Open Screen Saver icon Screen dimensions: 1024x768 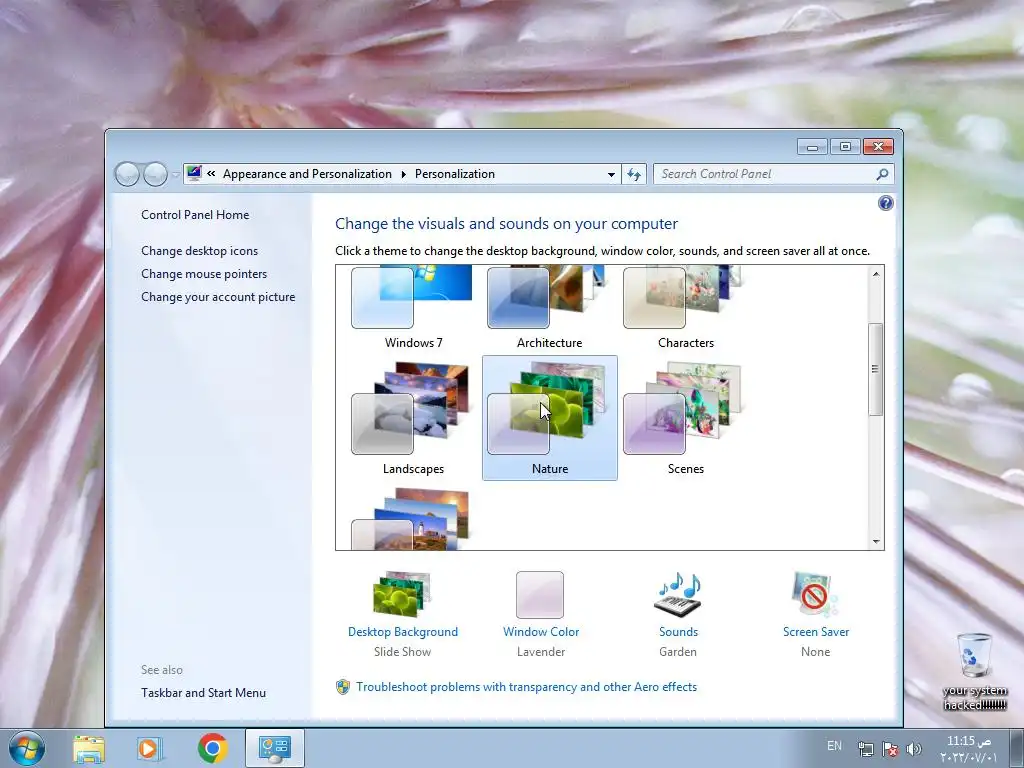(815, 594)
